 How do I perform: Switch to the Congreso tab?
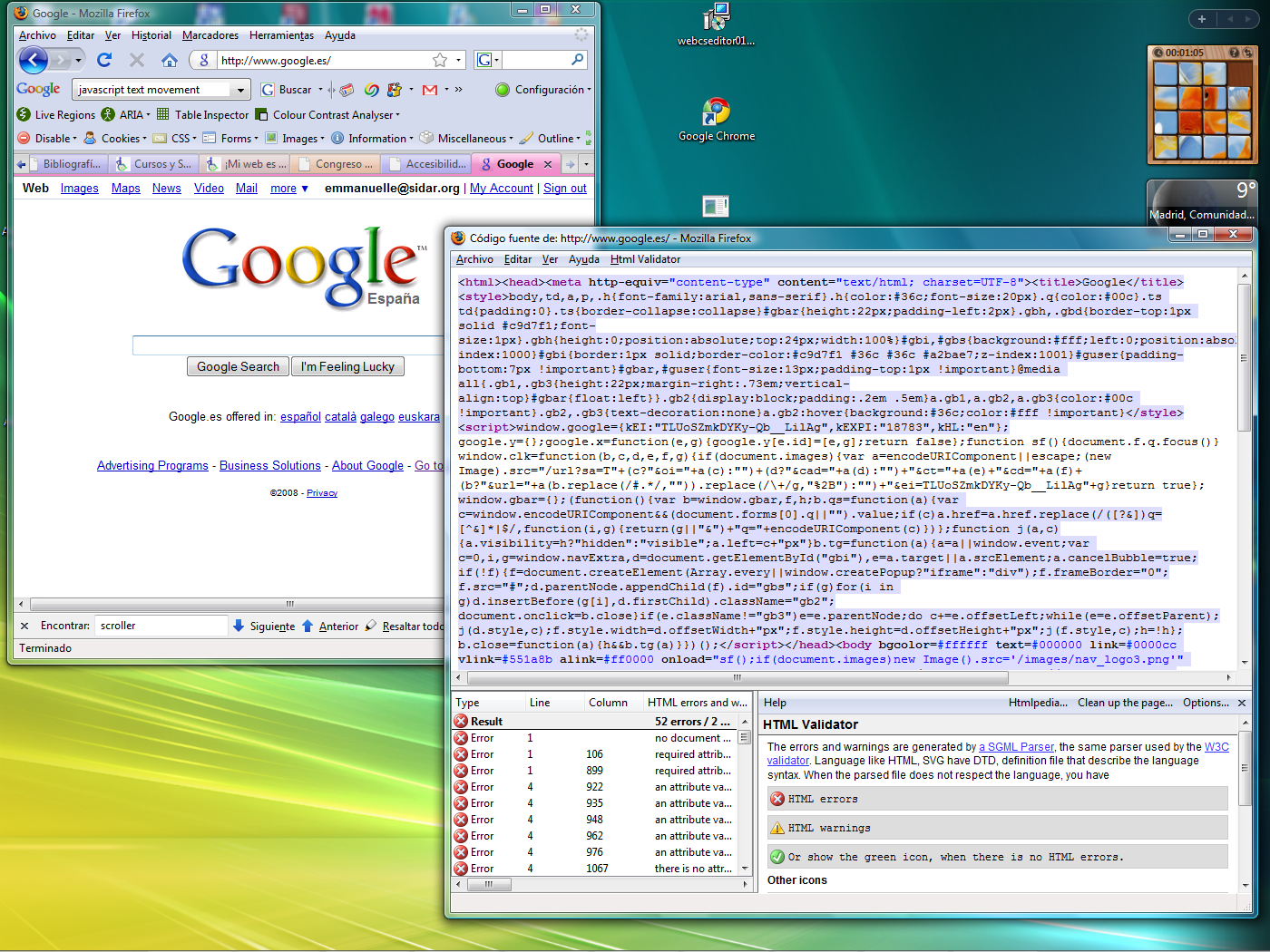336,164
